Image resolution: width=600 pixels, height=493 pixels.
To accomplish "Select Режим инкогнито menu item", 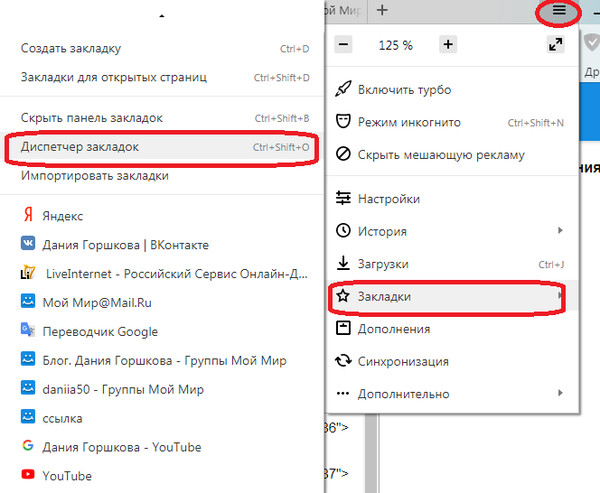I will pos(452,122).
